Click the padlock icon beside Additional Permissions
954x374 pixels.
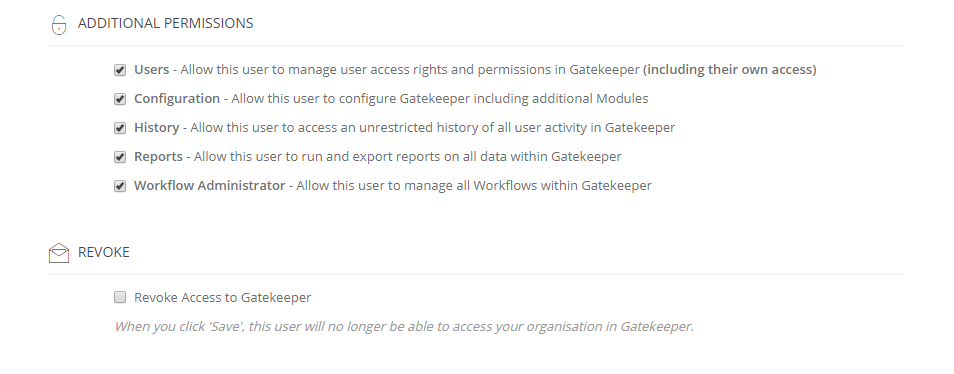[58, 24]
